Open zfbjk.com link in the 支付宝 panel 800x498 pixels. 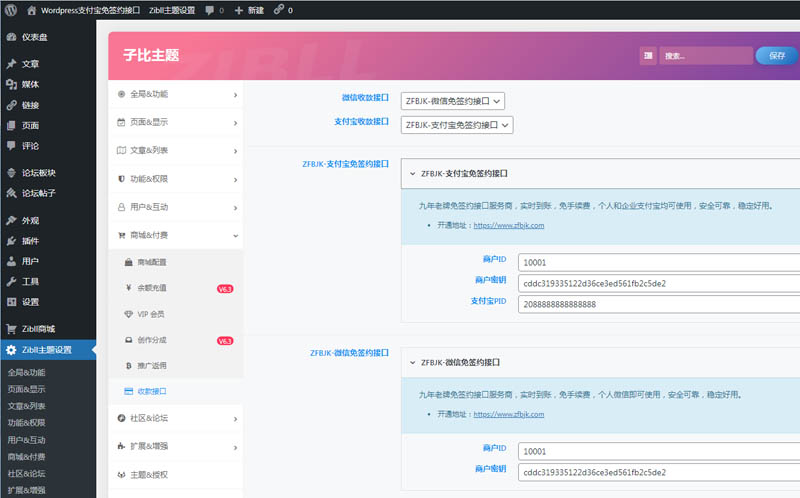tap(509, 226)
